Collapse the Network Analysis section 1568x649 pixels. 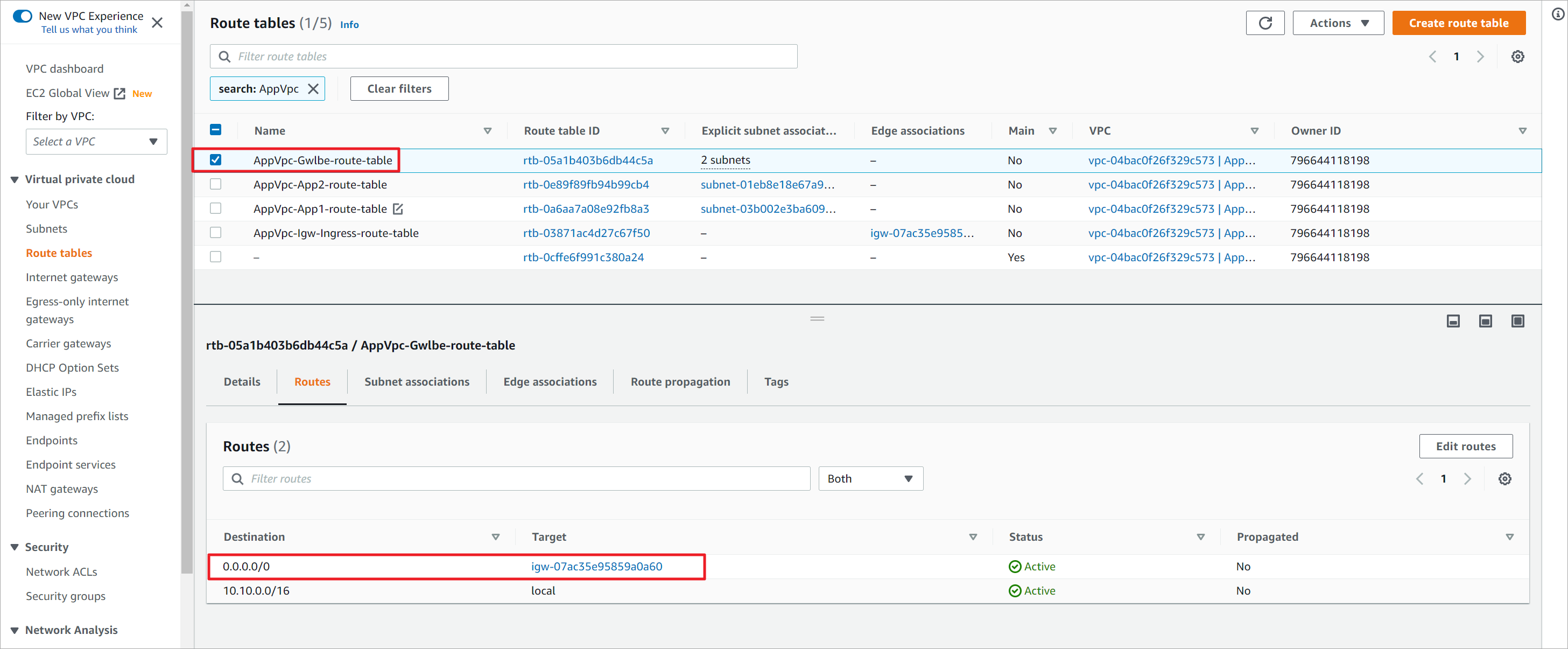coord(15,631)
